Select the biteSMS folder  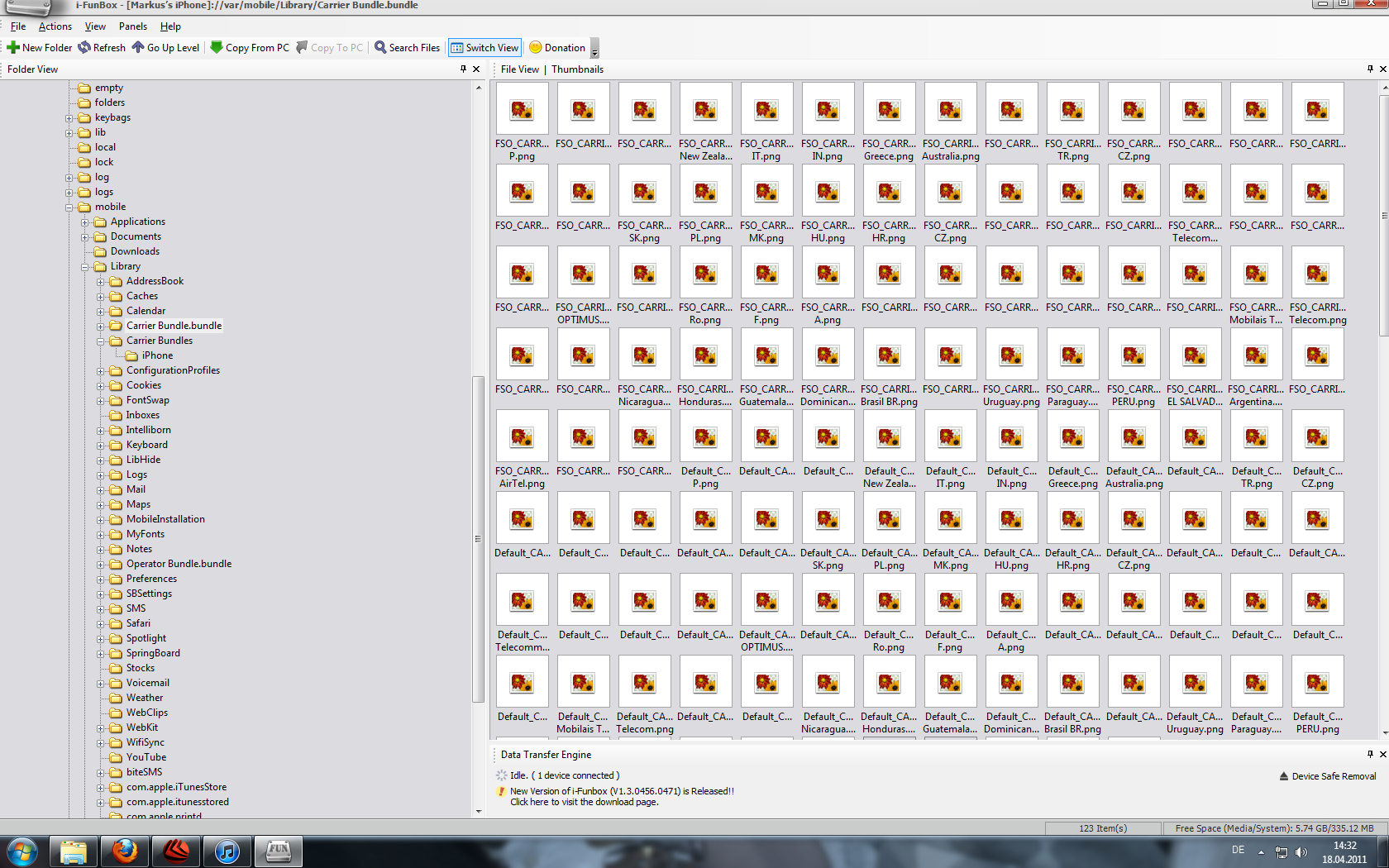pyautogui.click(x=144, y=772)
